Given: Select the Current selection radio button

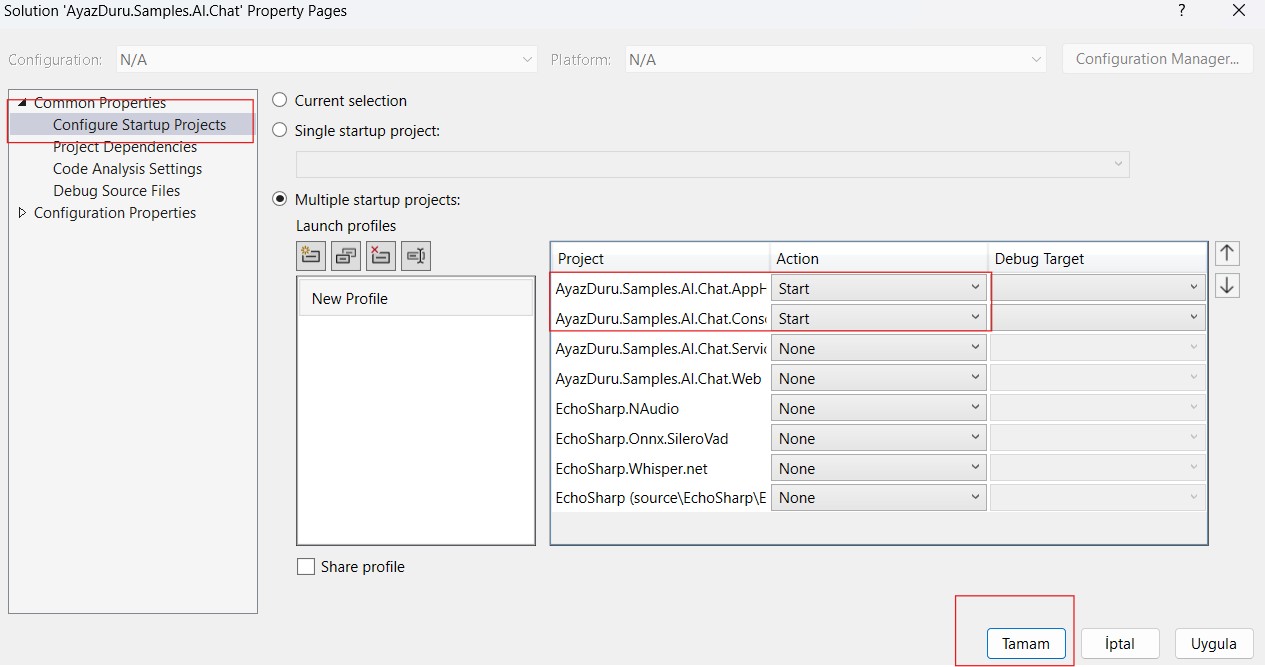Looking at the screenshot, I should pos(280,101).
